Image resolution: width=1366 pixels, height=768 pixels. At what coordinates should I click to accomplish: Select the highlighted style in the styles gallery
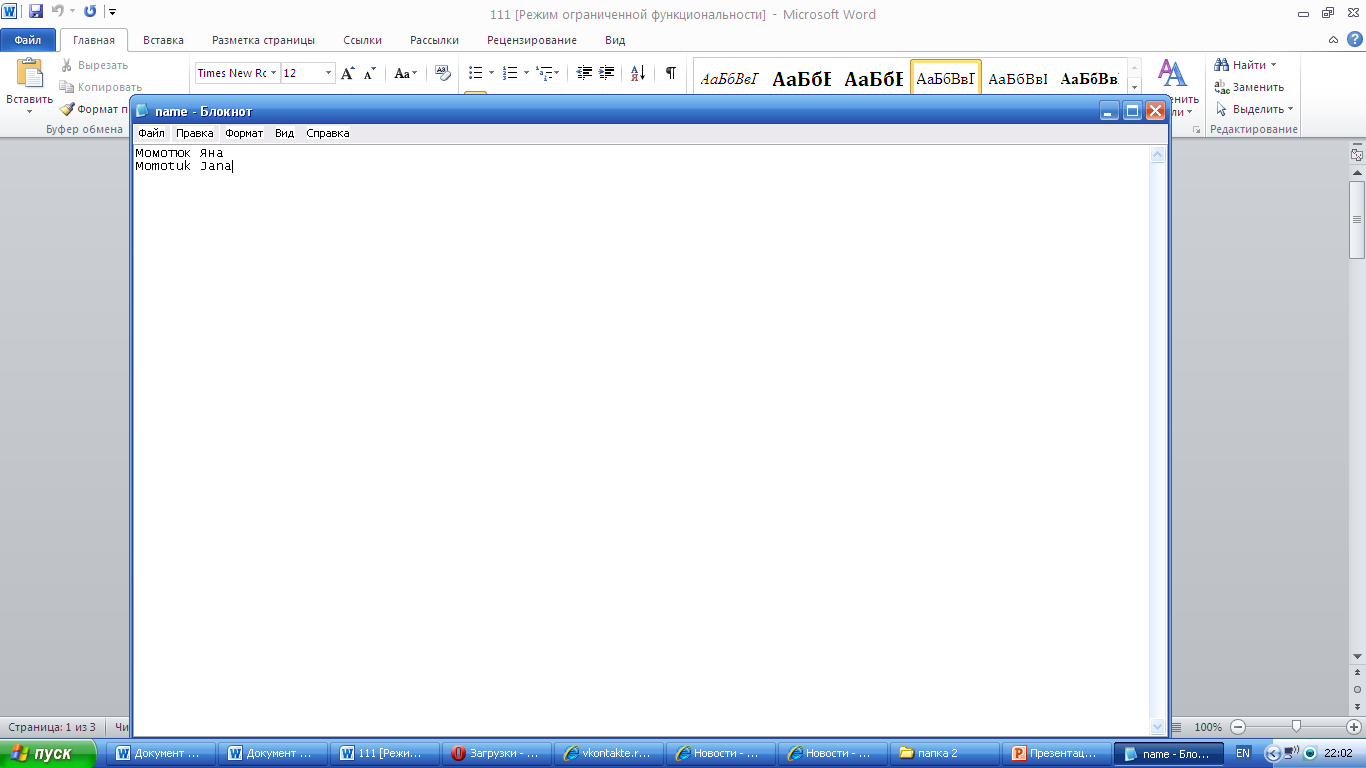[x=945, y=79]
